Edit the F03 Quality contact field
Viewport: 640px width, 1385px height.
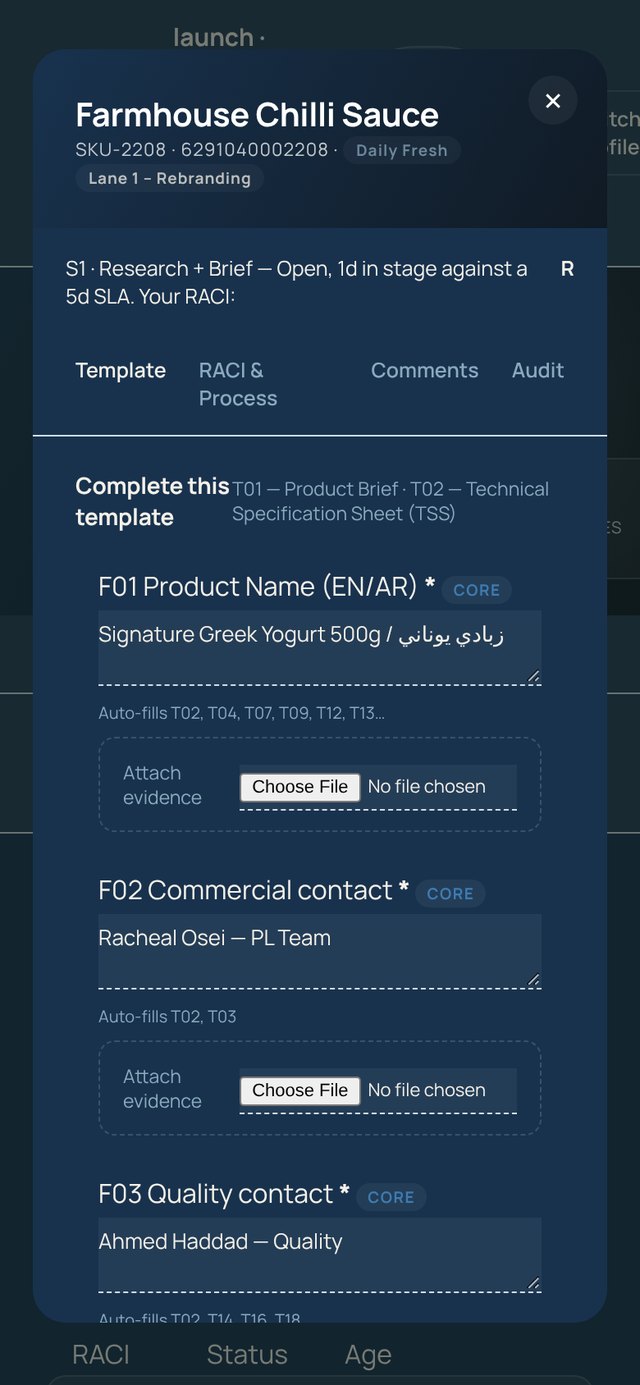point(320,1255)
